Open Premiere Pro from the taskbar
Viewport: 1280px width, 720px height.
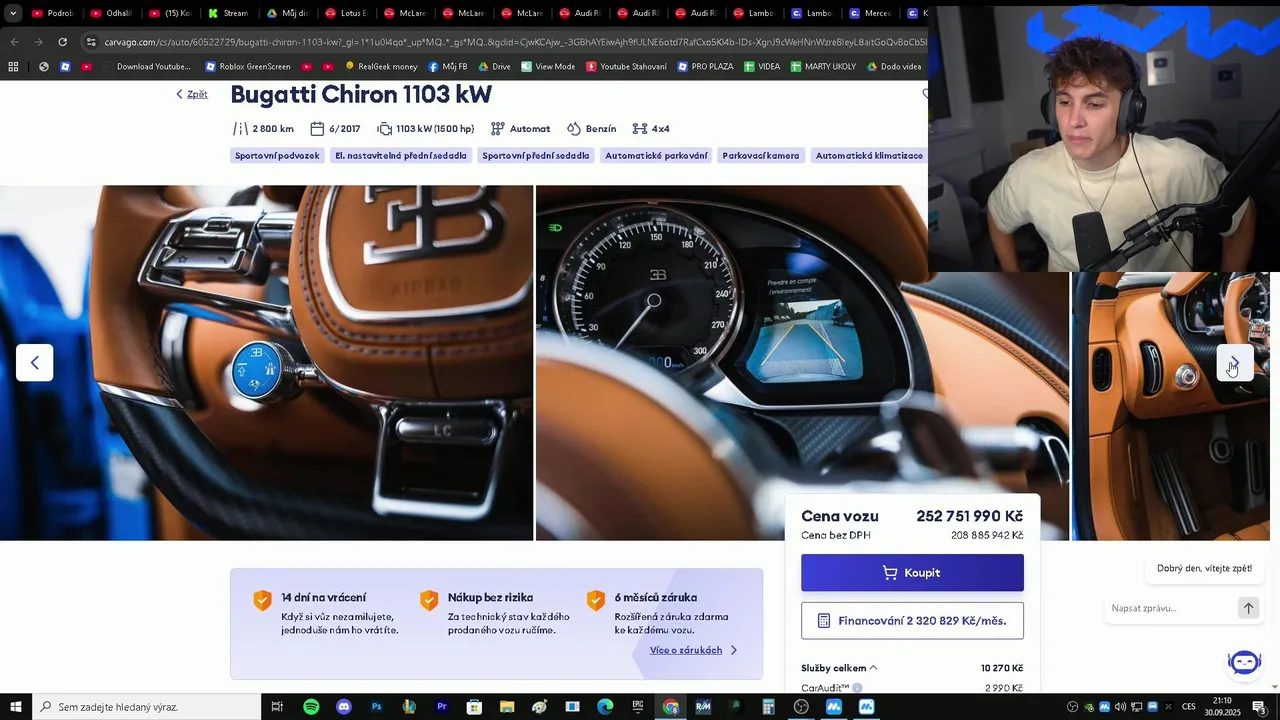(442, 707)
